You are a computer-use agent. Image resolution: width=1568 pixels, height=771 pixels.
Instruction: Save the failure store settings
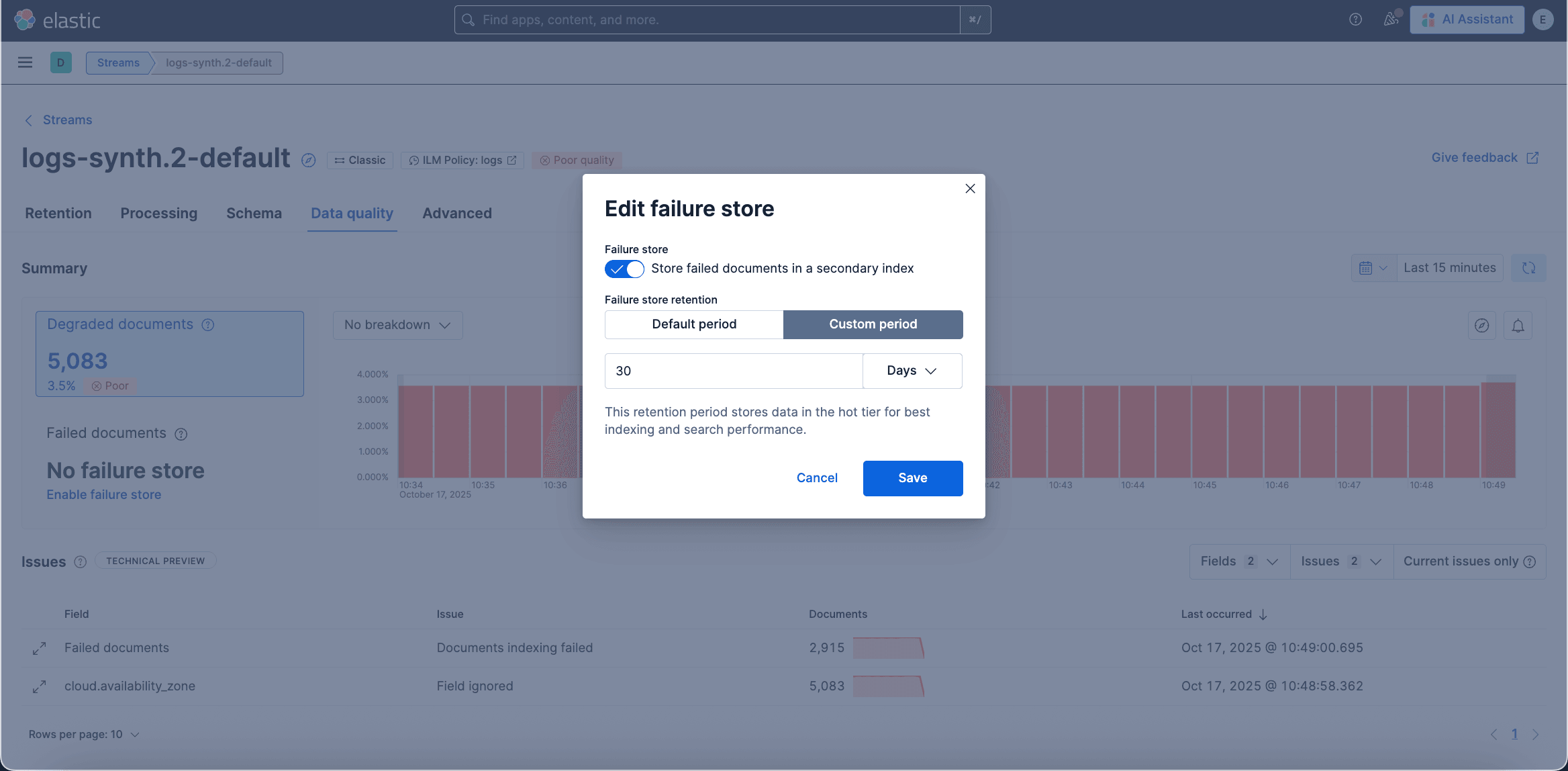[912, 478]
